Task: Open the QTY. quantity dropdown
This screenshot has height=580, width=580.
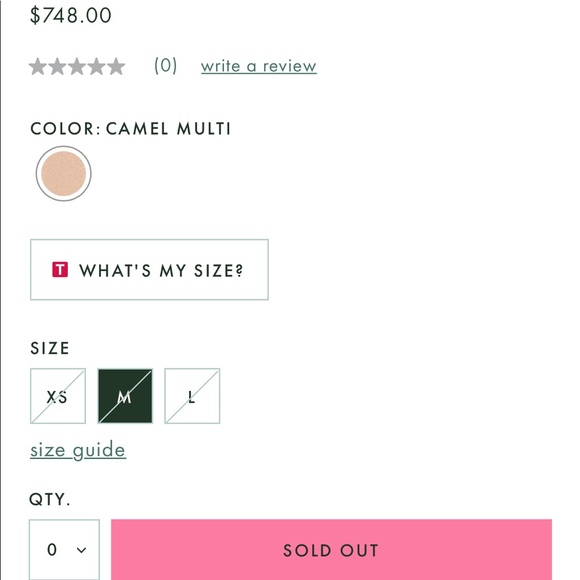Action: click(x=64, y=550)
